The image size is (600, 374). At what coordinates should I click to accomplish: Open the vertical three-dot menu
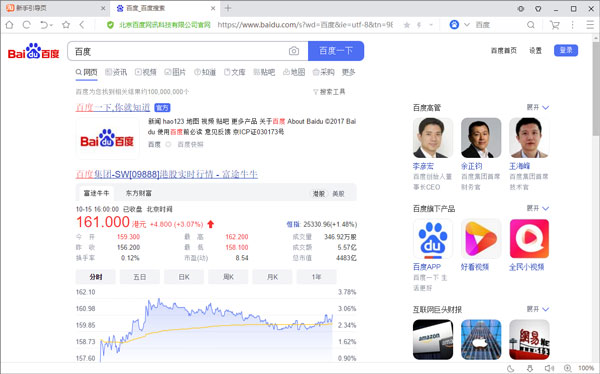click(x=572, y=25)
